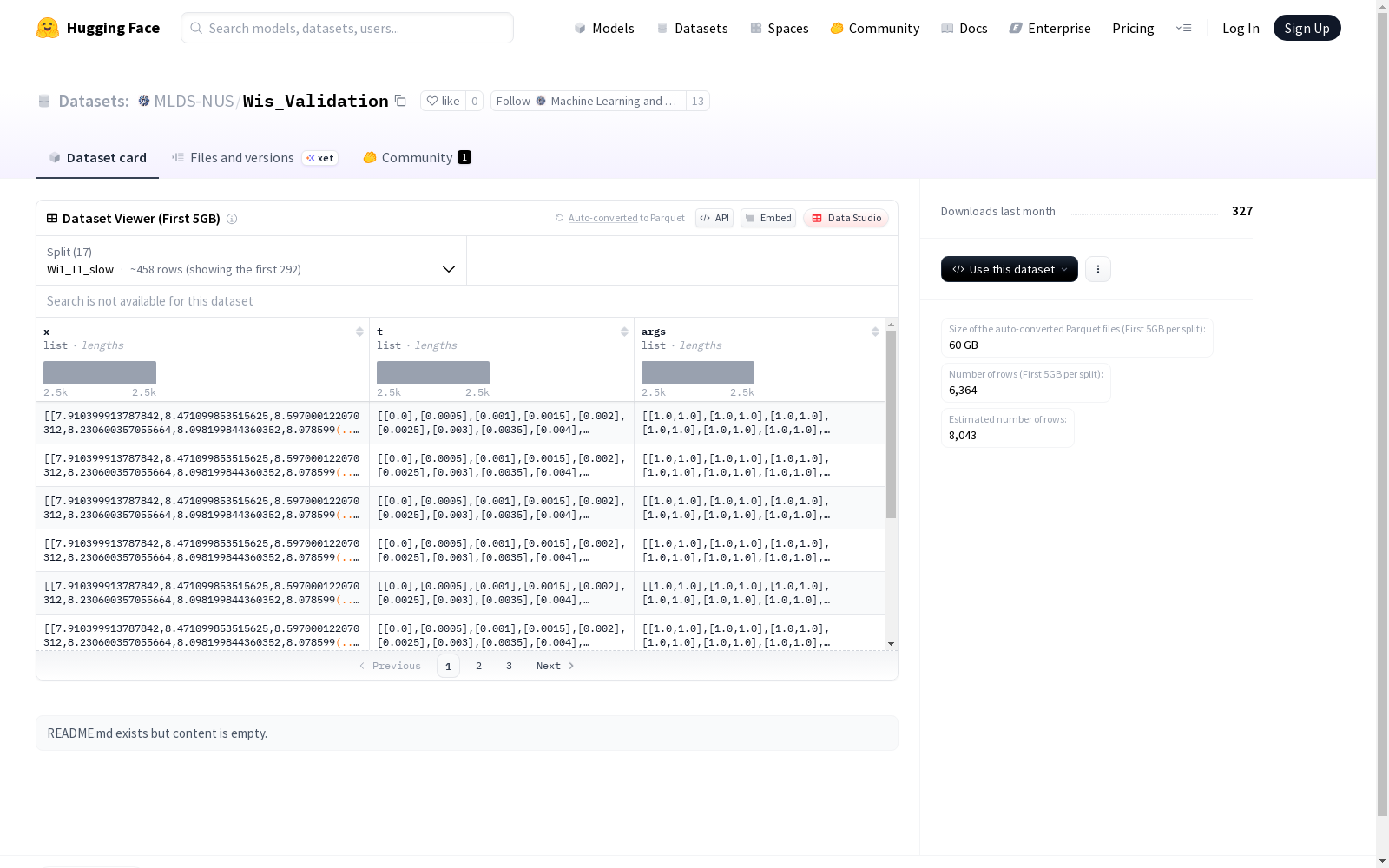
Task: Open the Enterprise navigation link
Action: pyautogui.click(x=1050, y=28)
